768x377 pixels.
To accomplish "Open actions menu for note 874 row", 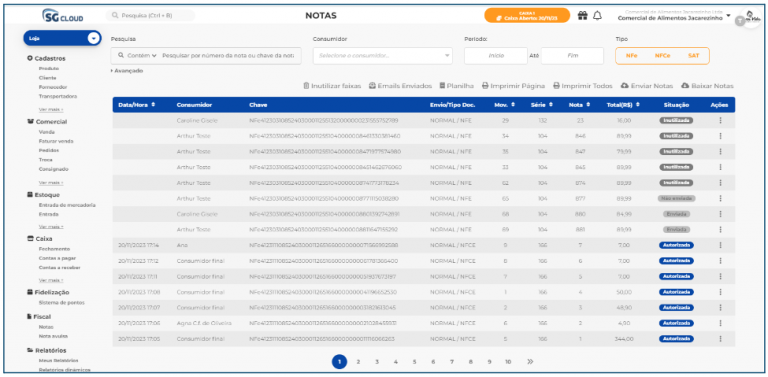I will point(720,183).
